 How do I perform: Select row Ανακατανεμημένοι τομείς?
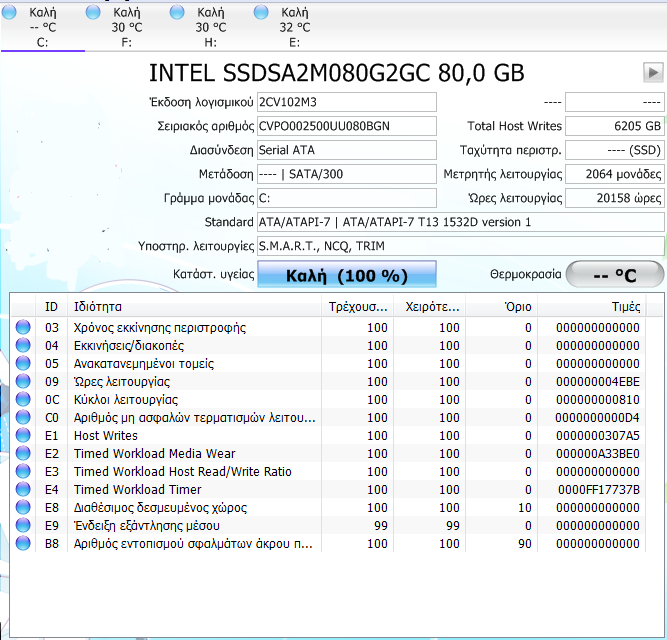(328, 364)
